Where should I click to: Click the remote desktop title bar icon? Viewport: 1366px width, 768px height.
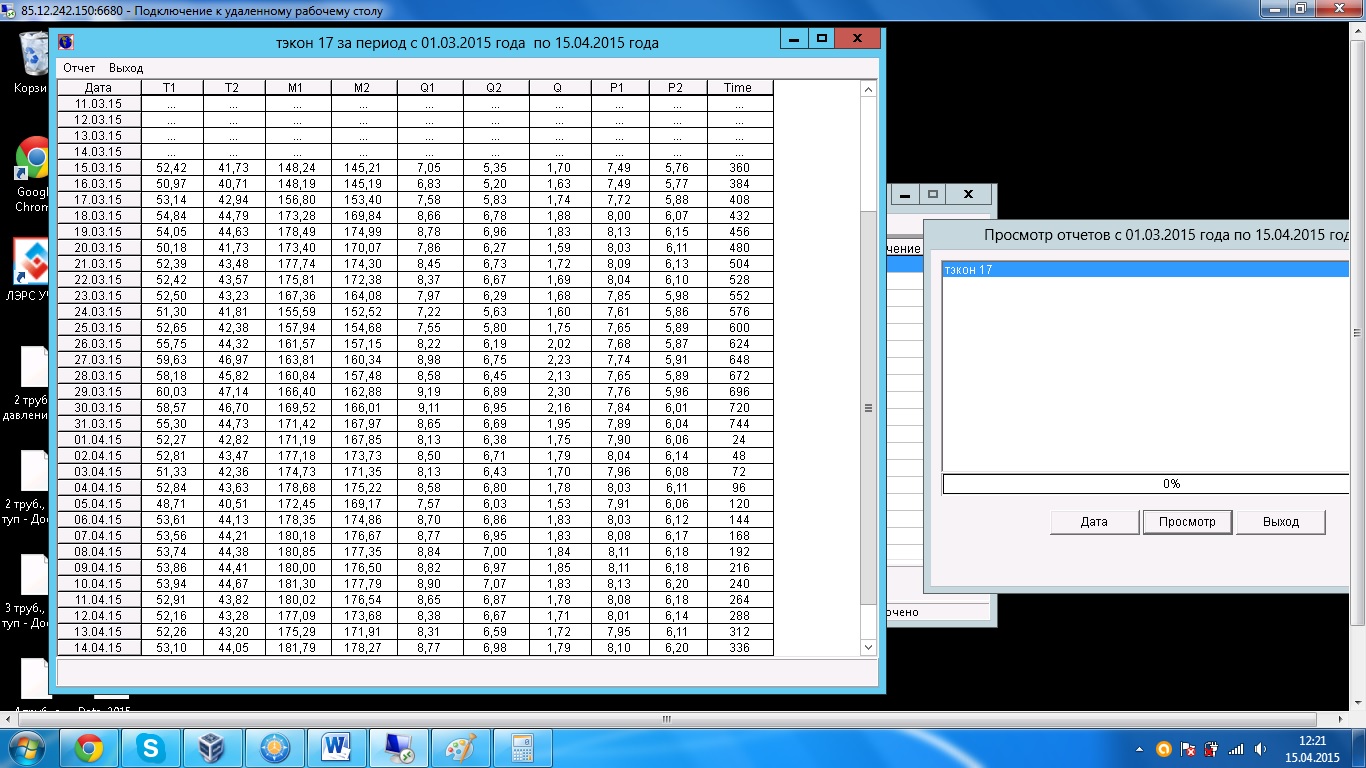9,11
